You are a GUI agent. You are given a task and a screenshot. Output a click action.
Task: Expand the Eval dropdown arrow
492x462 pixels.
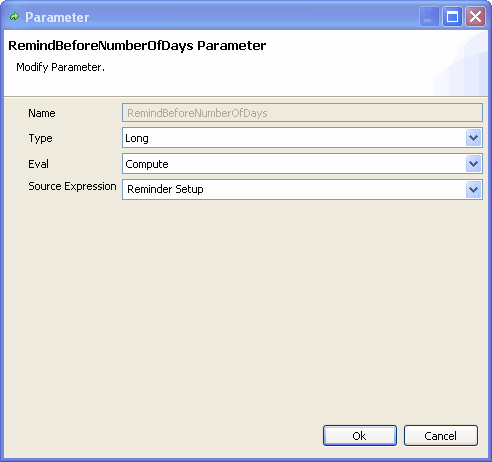(x=473, y=164)
